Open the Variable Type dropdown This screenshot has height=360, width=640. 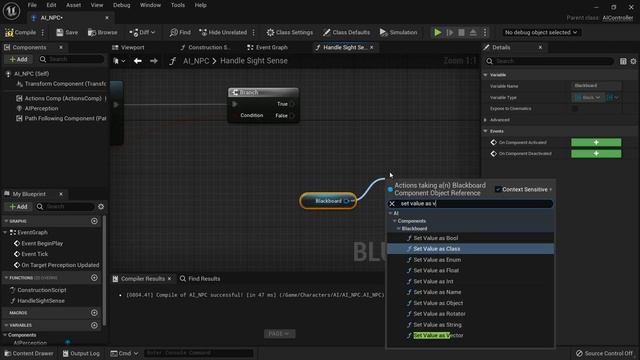pos(588,97)
